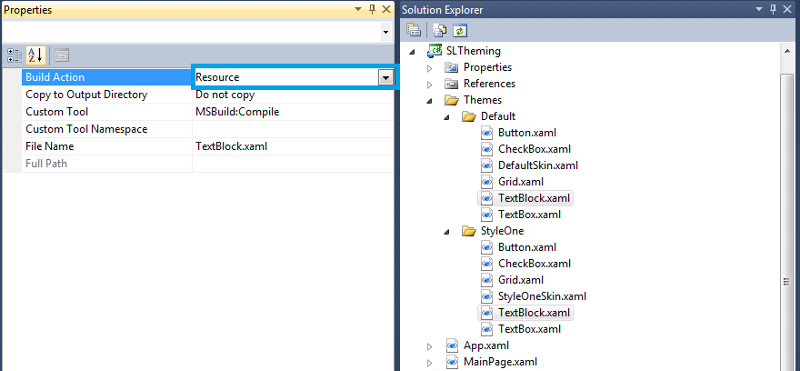Collapse the SLTheming project node

[412, 51]
